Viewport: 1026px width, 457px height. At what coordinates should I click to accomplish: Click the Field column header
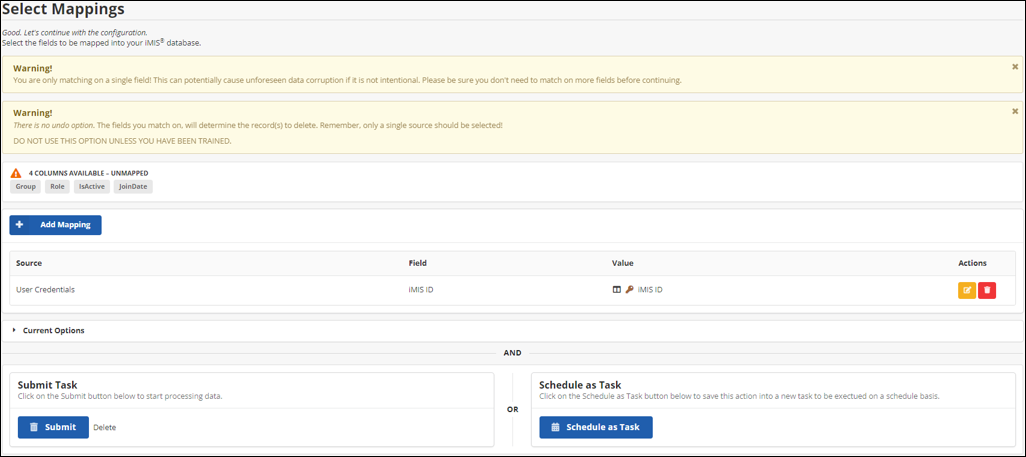click(418, 263)
